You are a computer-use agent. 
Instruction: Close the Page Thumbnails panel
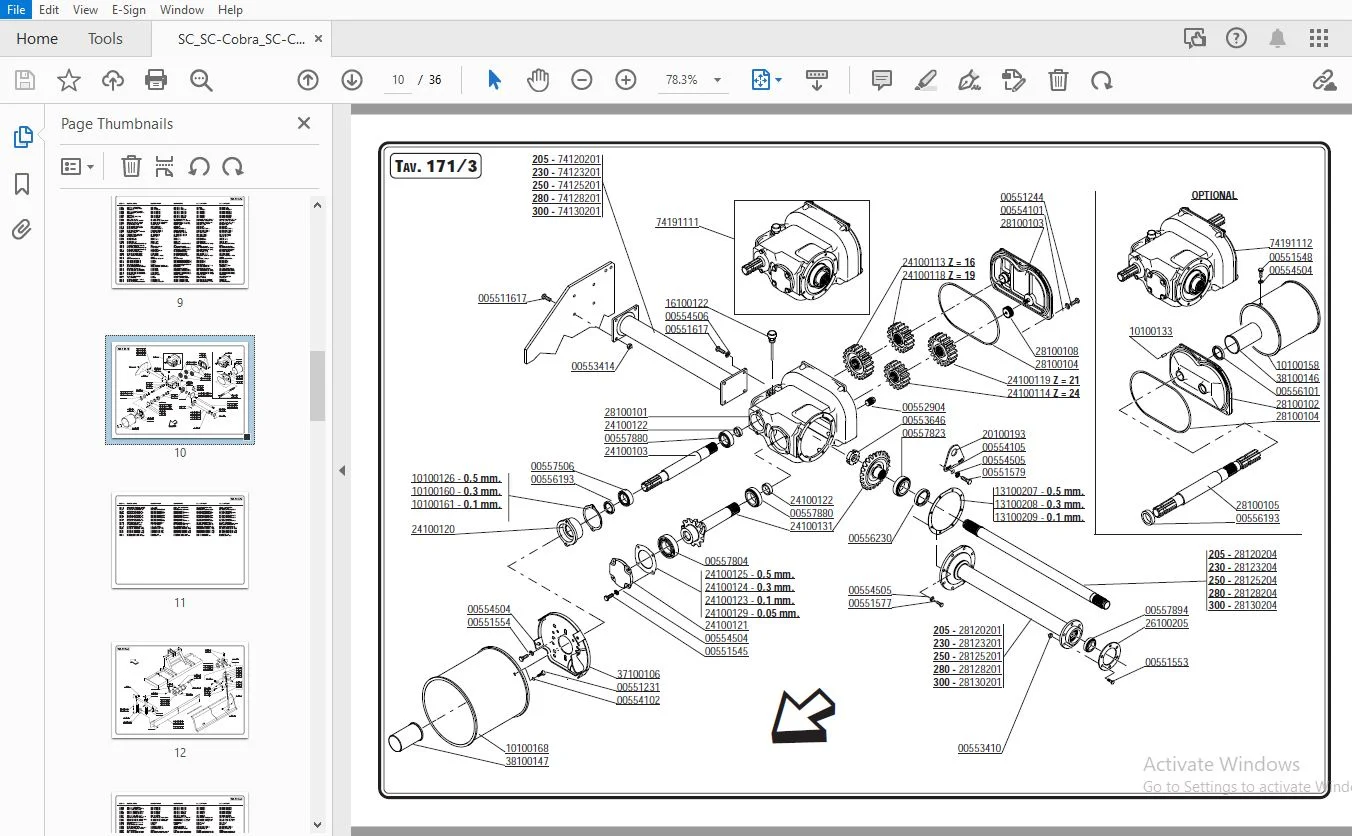tap(304, 123)
